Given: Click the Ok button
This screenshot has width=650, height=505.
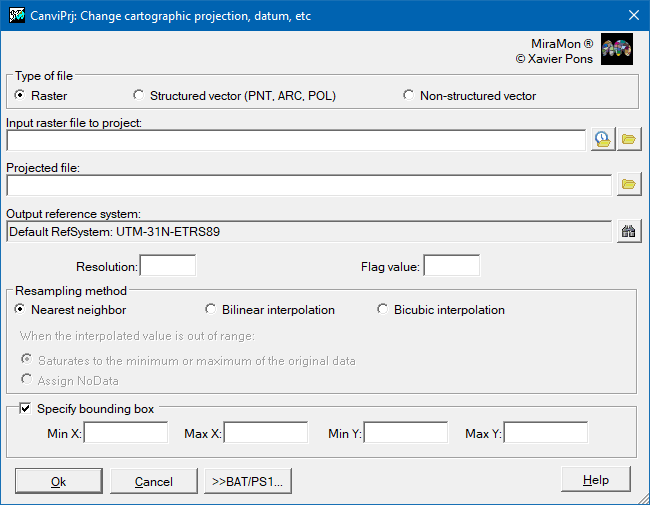Looking at the screenshot, I should [59, 481].
